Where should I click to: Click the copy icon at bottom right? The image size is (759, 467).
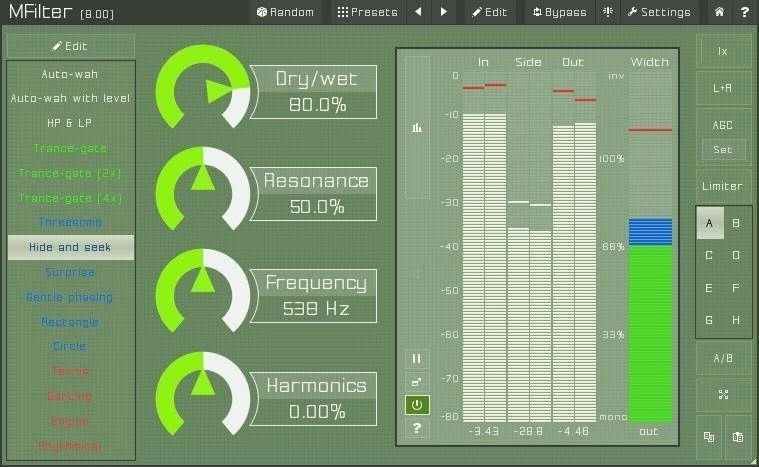tap(709, 437)
